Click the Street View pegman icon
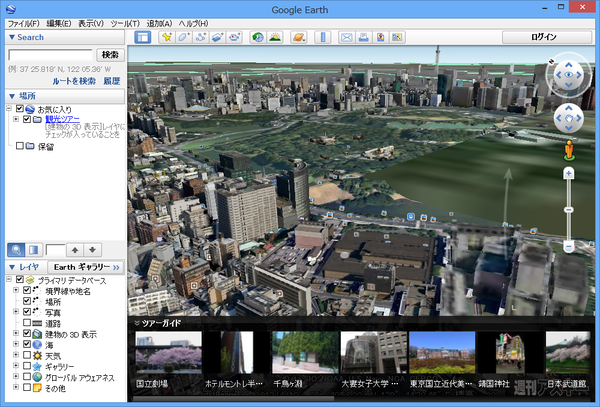This screenshot has width=600, height=407. 569,151
